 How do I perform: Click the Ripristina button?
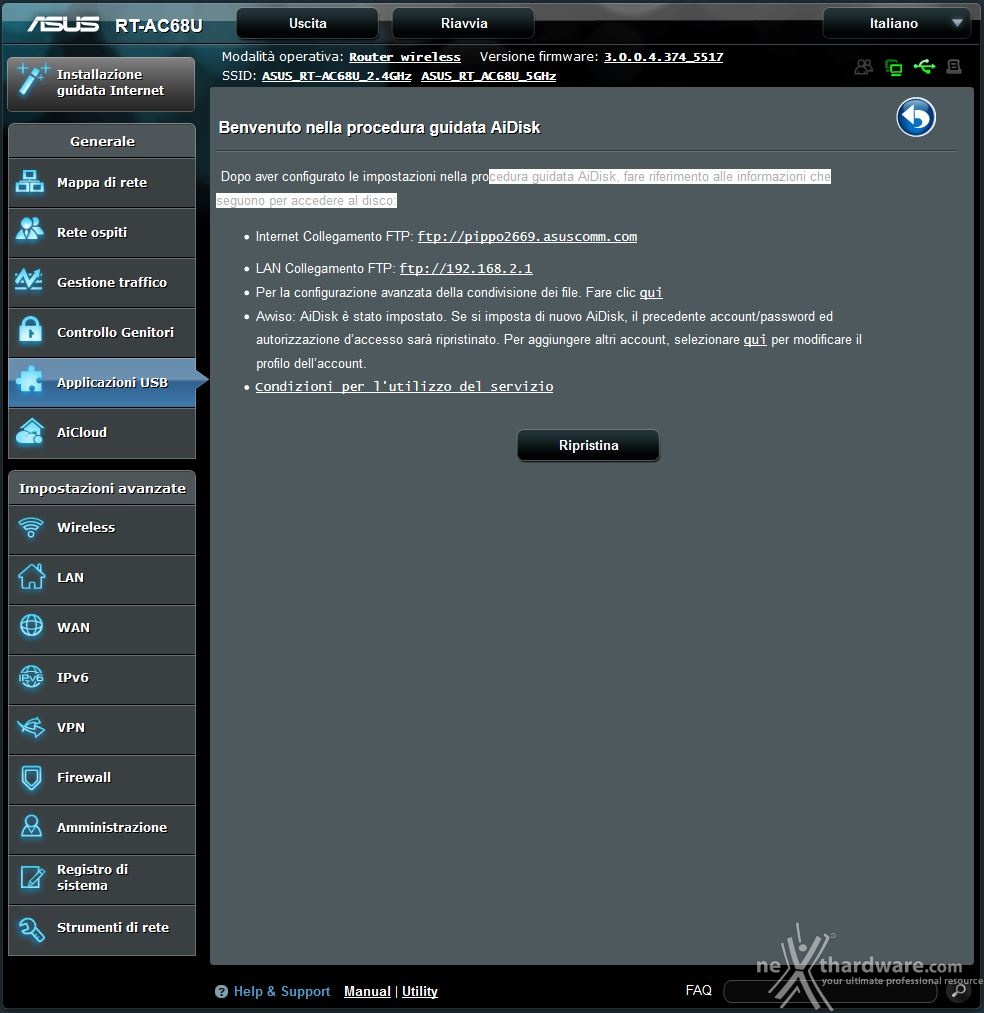tap(589, 446)
